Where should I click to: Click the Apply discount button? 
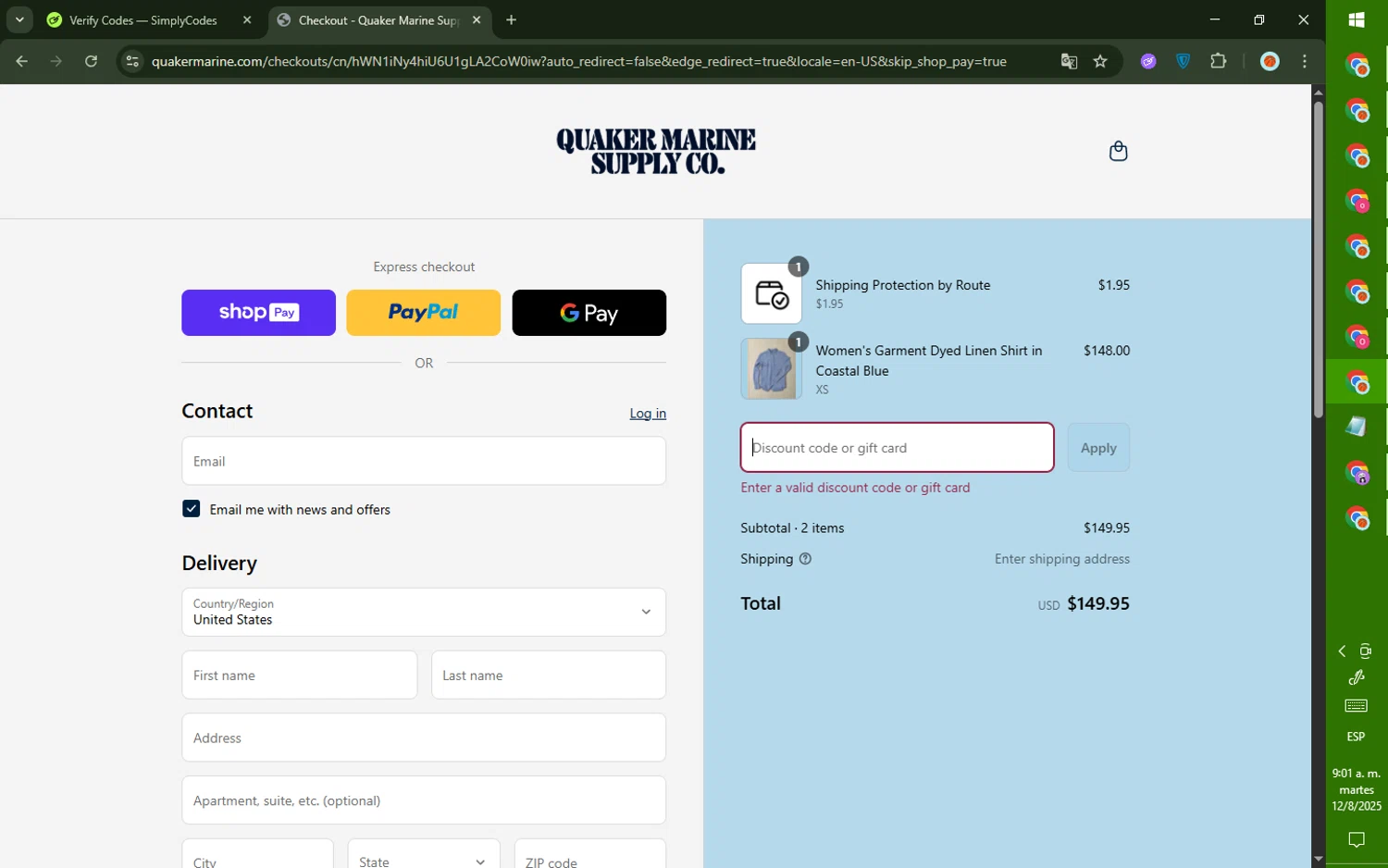(x=1098, y=448)
